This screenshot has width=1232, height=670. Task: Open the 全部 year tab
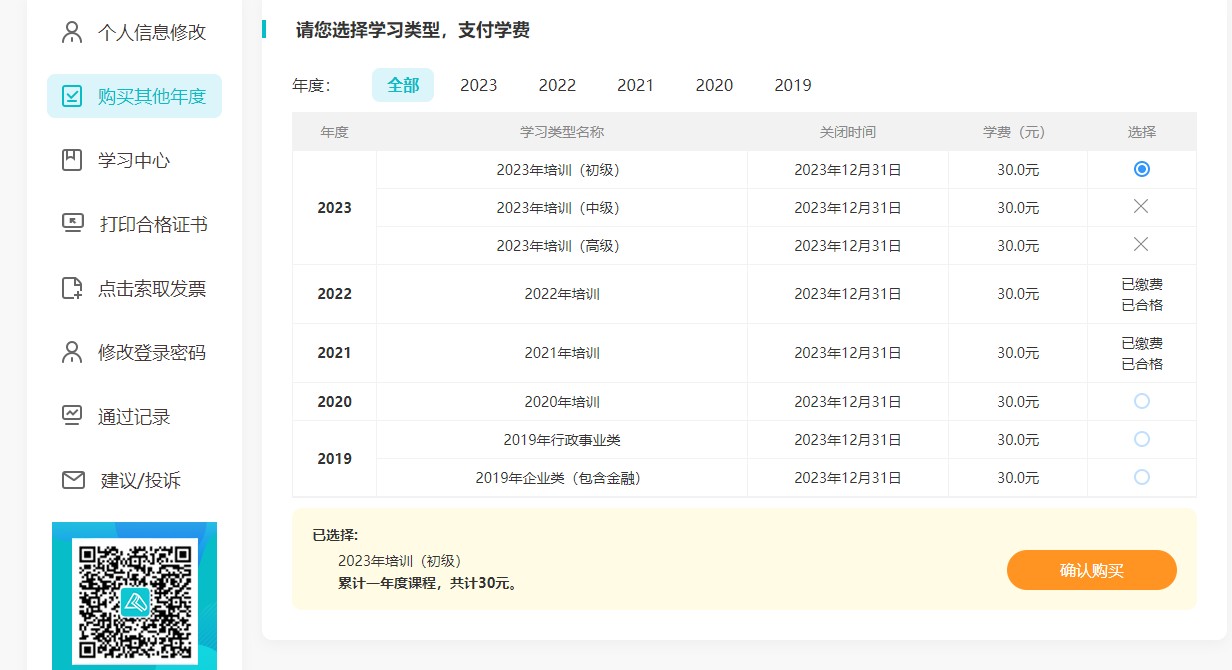402,85
